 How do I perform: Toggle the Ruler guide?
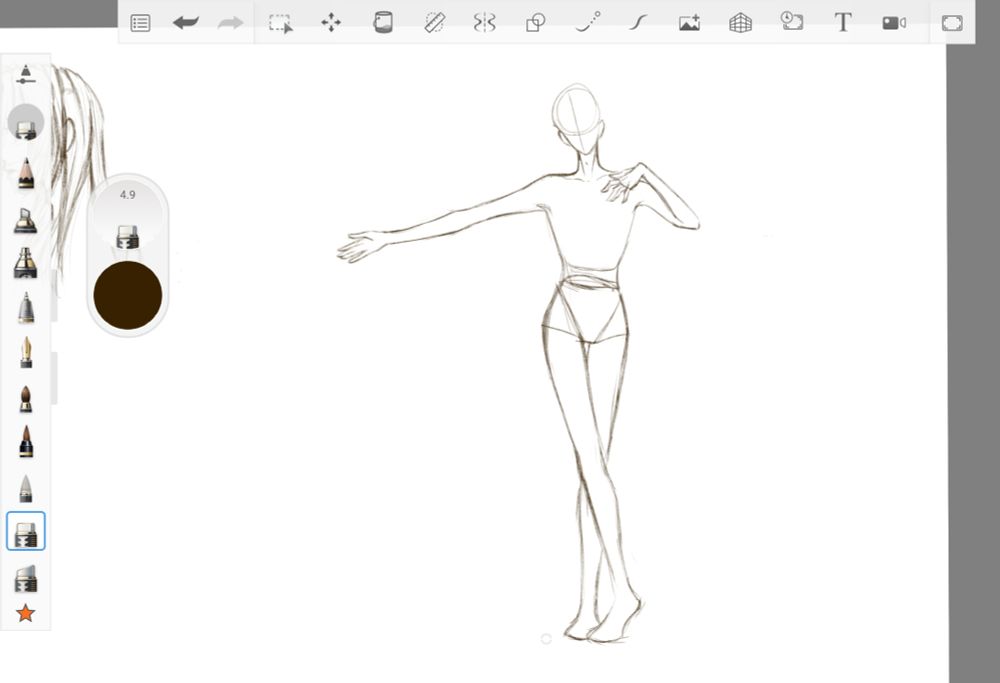pyautogui.click(x=434, y=22)
